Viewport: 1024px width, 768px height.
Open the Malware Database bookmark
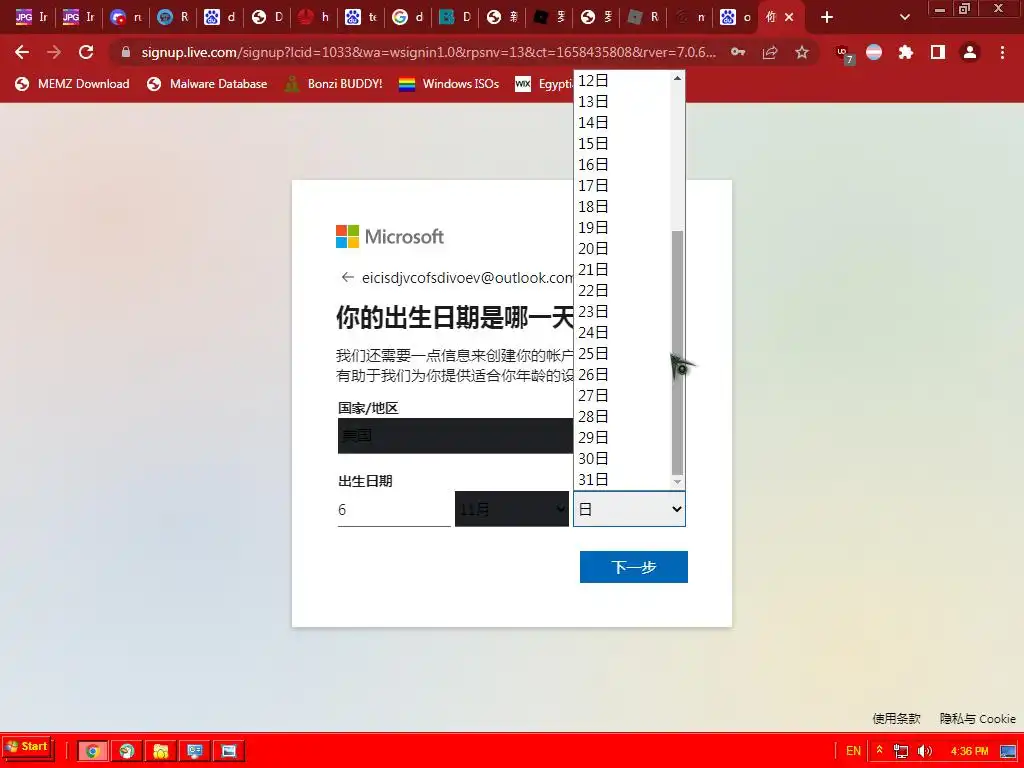[x=208, y=84]
